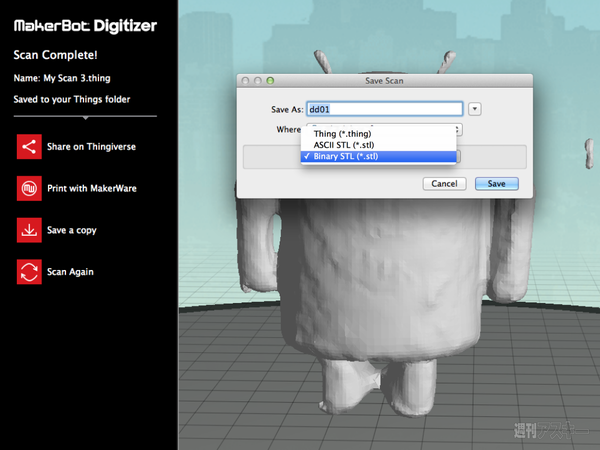Expand the Save As disclosure arrow
The width and height of the screenshot is (600, 450).
[x=474, y=109]
